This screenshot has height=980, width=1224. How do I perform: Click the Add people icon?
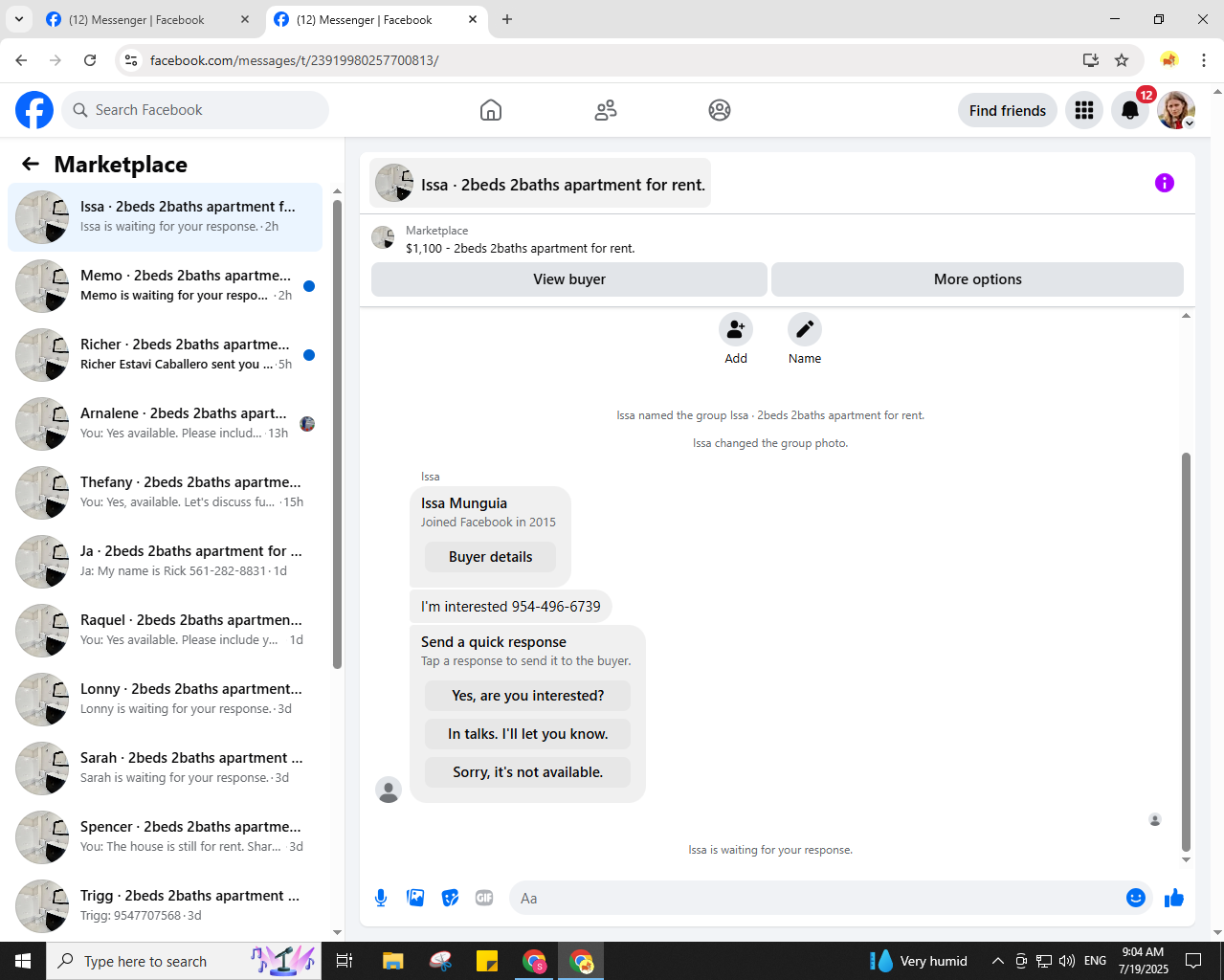pyautogui.click(x=736, y=329)
